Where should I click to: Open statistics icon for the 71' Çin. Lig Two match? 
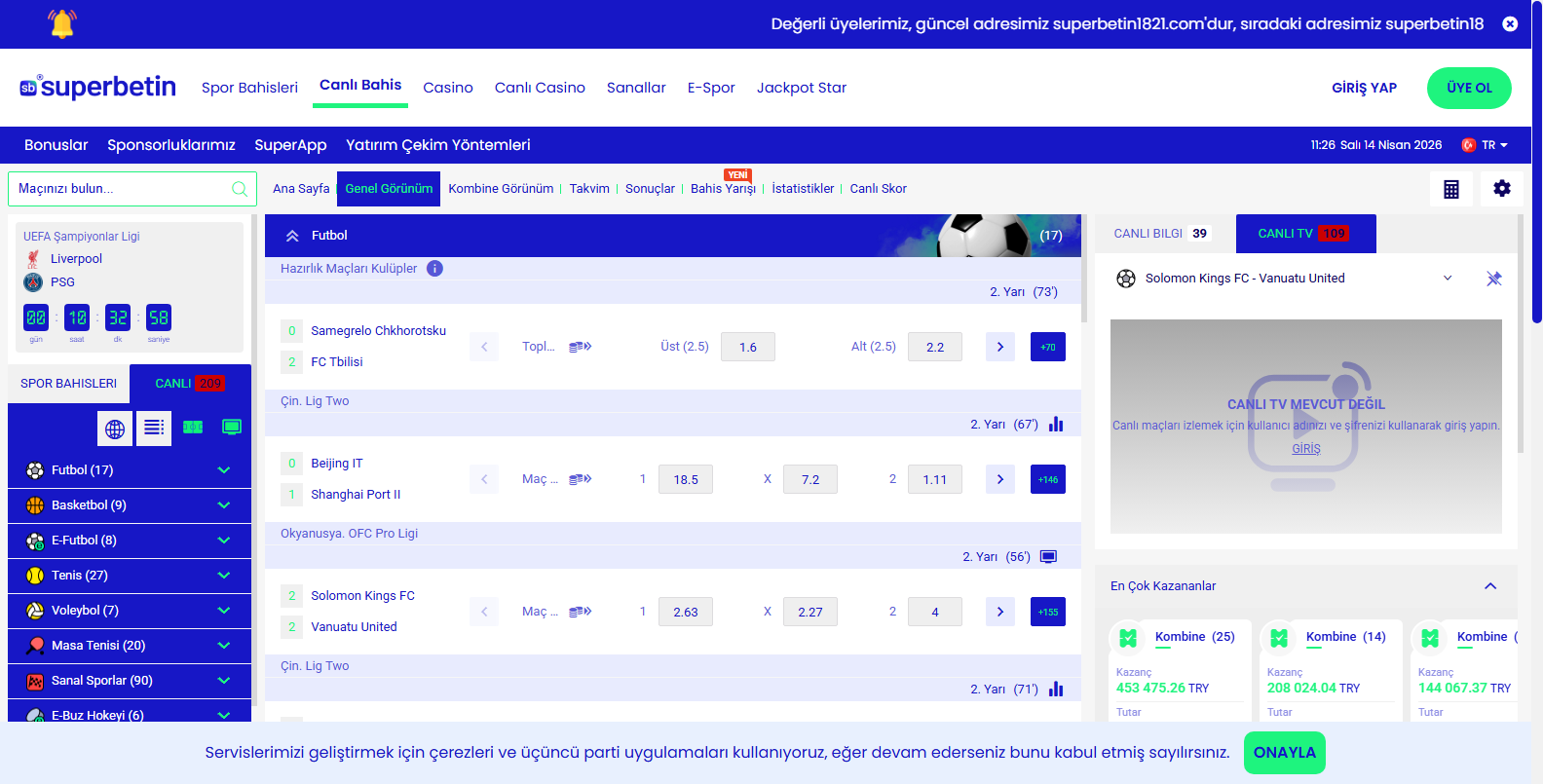click(x=1056, y=690)
